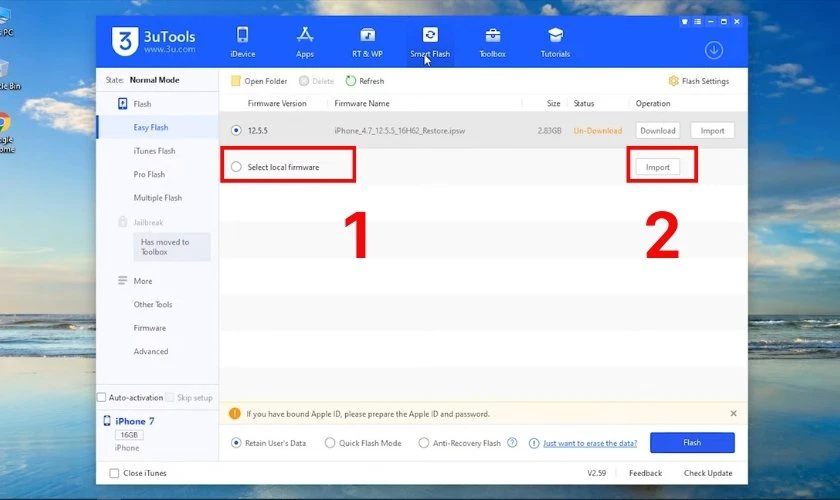
Task: Click the Jailbreak lock icon
Action: click(123, 222)
